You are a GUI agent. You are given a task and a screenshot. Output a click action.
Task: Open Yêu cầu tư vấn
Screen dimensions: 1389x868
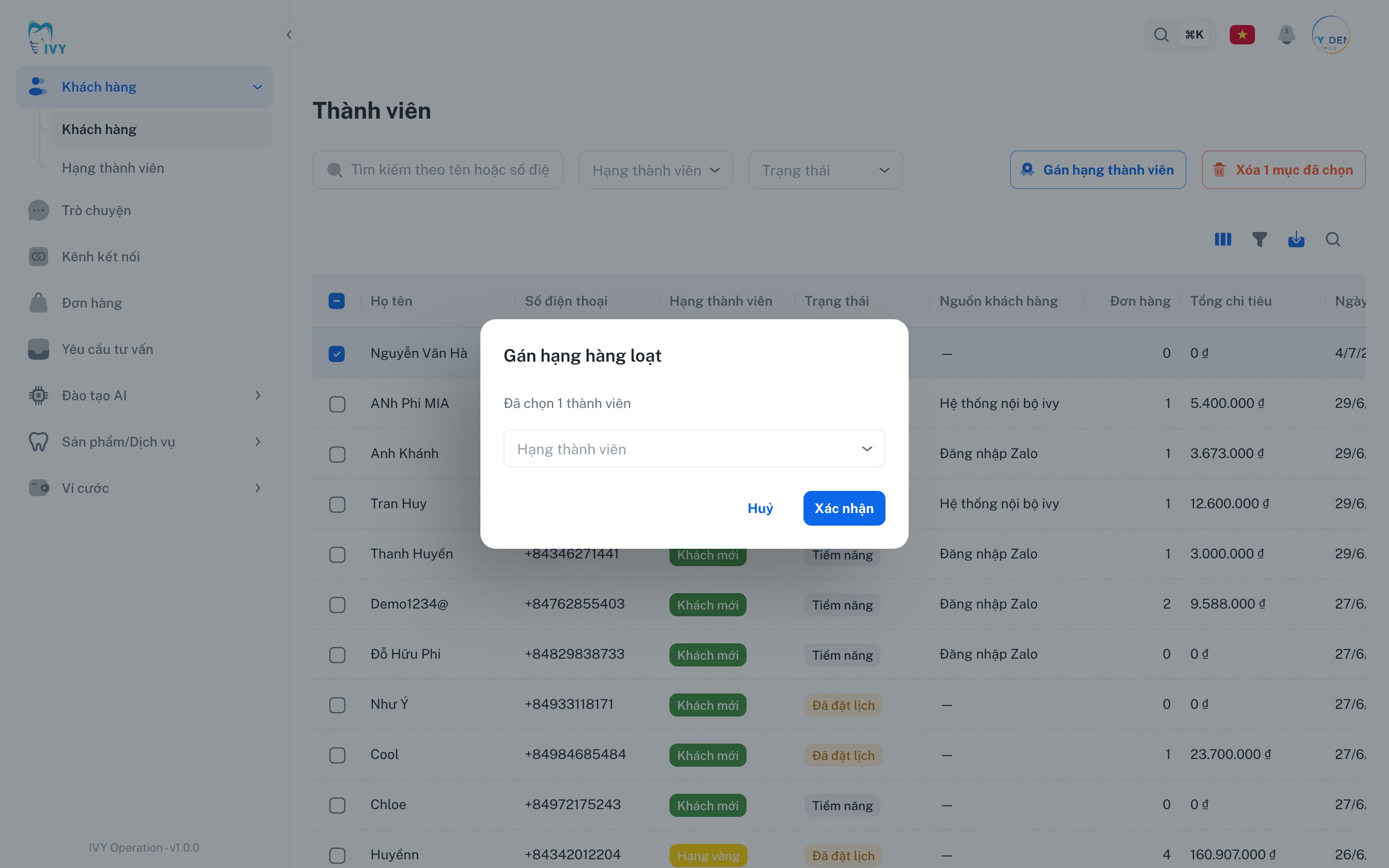(144, 349)
